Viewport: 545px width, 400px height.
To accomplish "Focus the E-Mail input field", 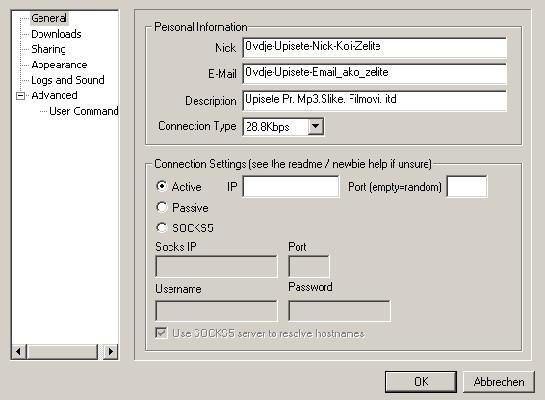I will [374, 73].
